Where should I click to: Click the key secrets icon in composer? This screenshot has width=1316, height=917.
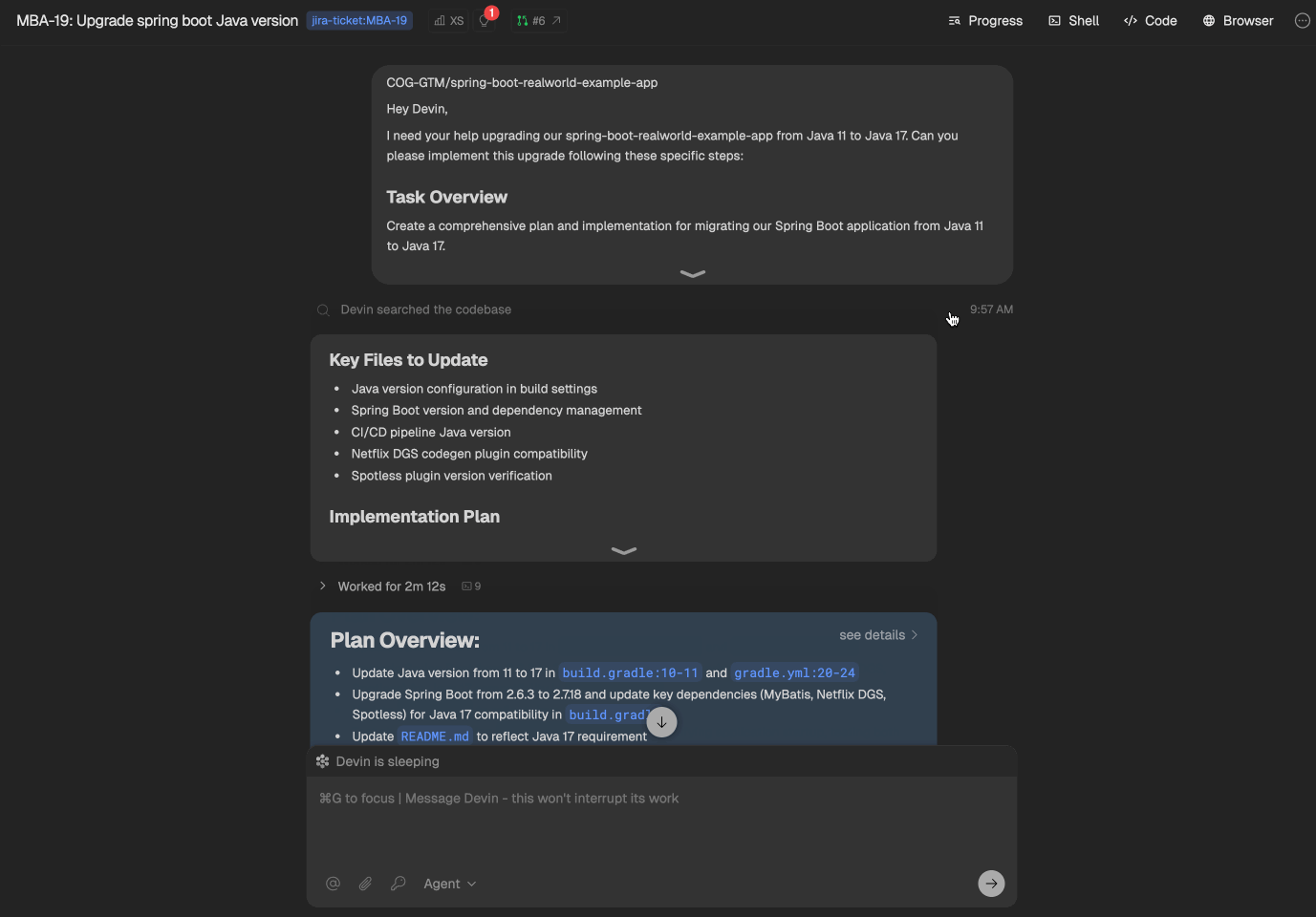(398, 884)
